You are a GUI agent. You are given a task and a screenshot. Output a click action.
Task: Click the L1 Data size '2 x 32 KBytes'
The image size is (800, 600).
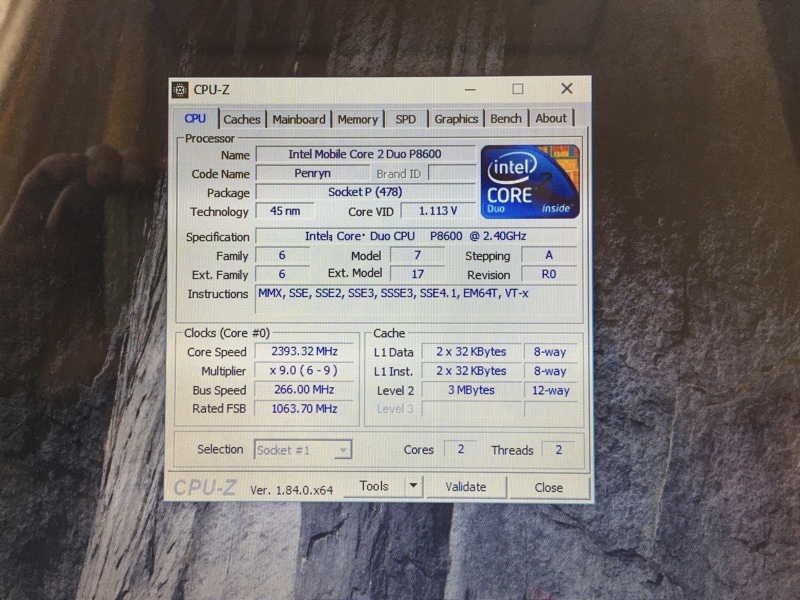coord(471,352)
